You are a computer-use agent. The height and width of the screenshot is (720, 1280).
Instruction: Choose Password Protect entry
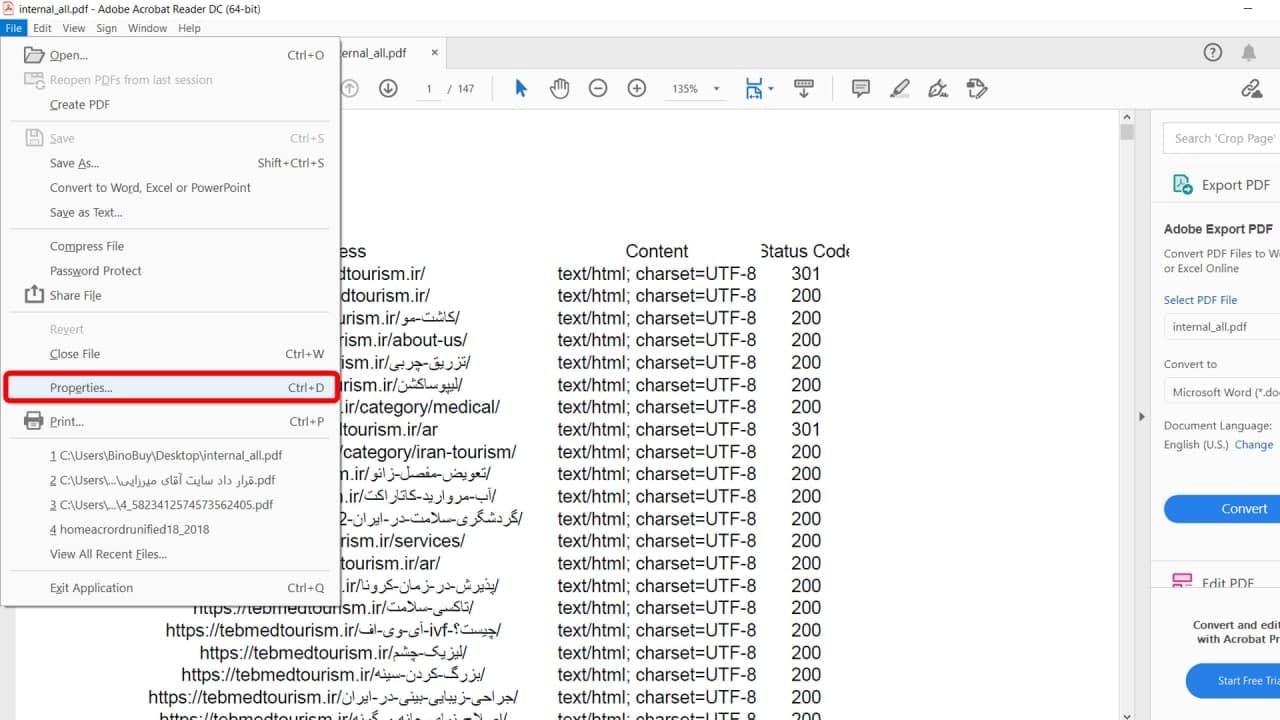tap(171, 270)
